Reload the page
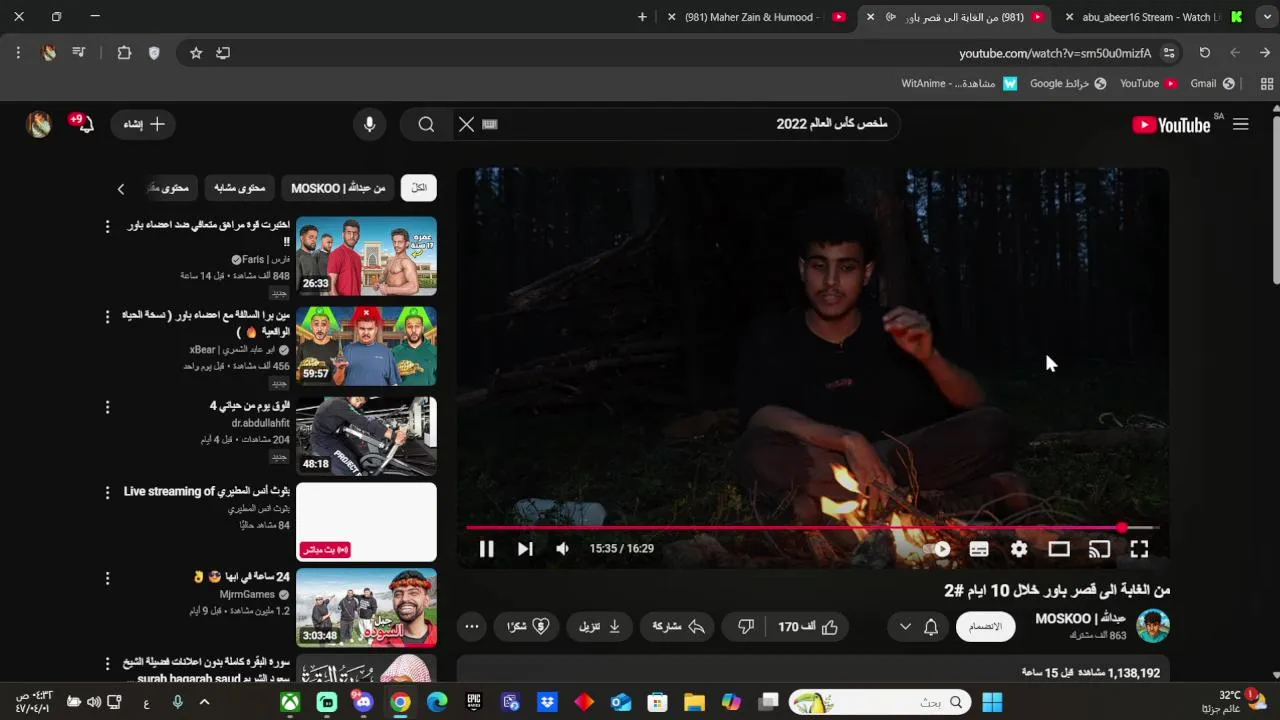1280x720 pixels. pos(1204,53)
